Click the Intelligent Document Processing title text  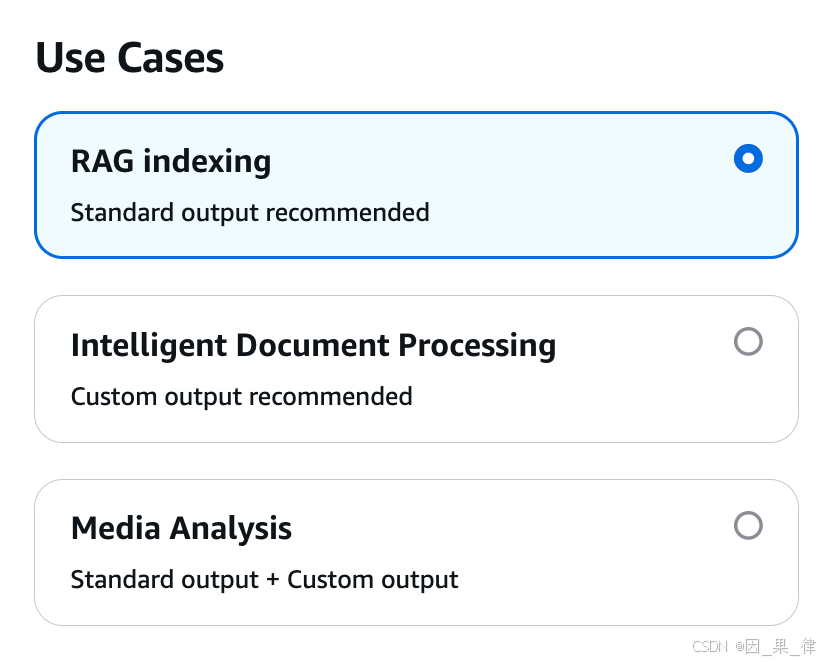coord(313,346)
